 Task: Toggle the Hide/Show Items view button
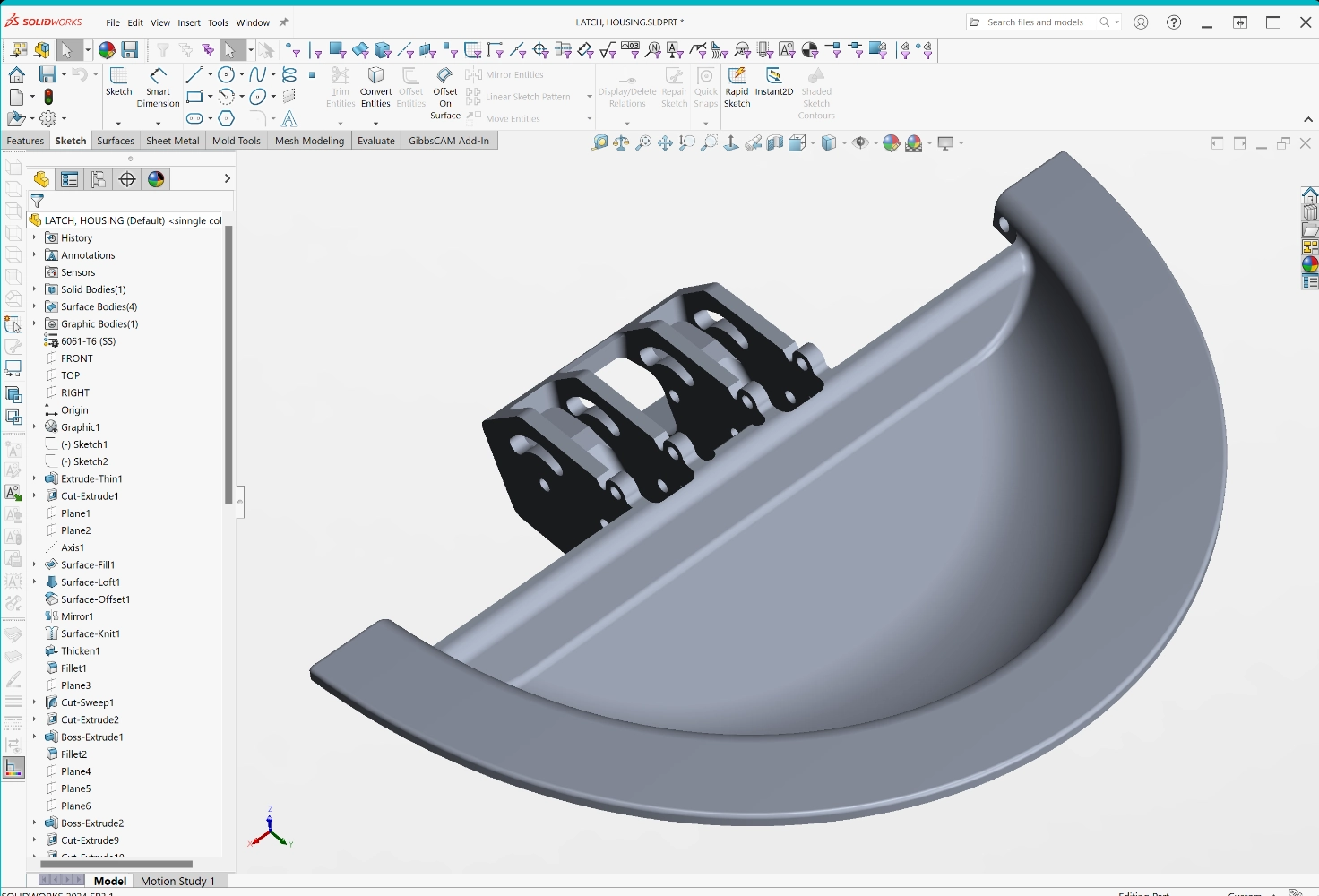(860, 143)
